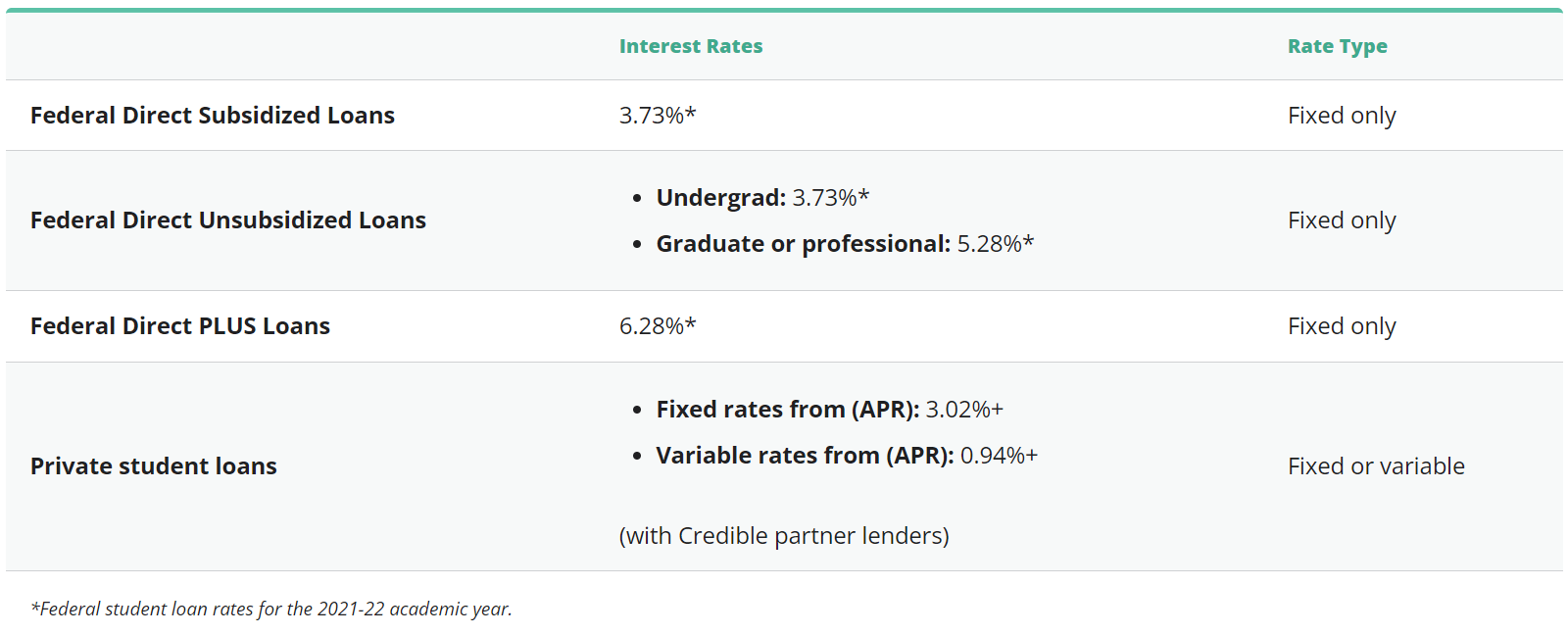Click the Fixed or variable rate type
Viewport: 1568px width, 635px height.
[1375, 466]
